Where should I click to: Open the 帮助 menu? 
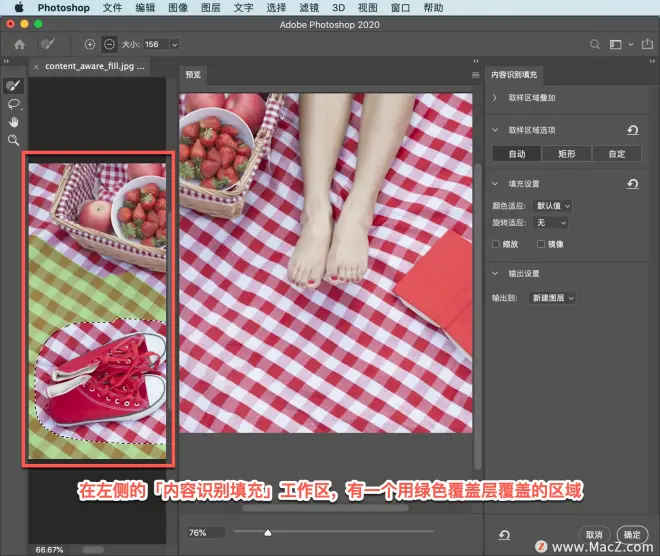coord(433,8)
